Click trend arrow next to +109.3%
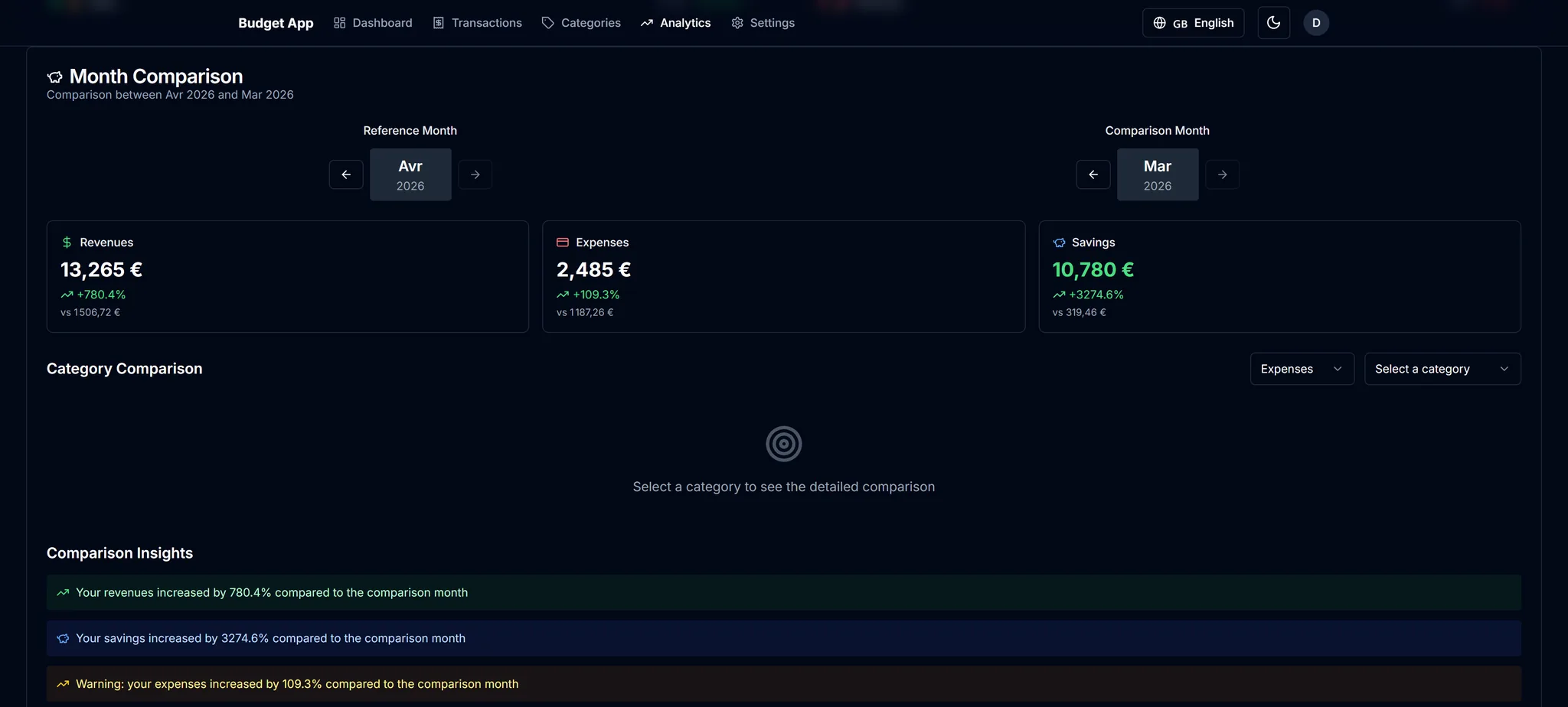Viewport: 1568px width, 707px height. (563, 295)
